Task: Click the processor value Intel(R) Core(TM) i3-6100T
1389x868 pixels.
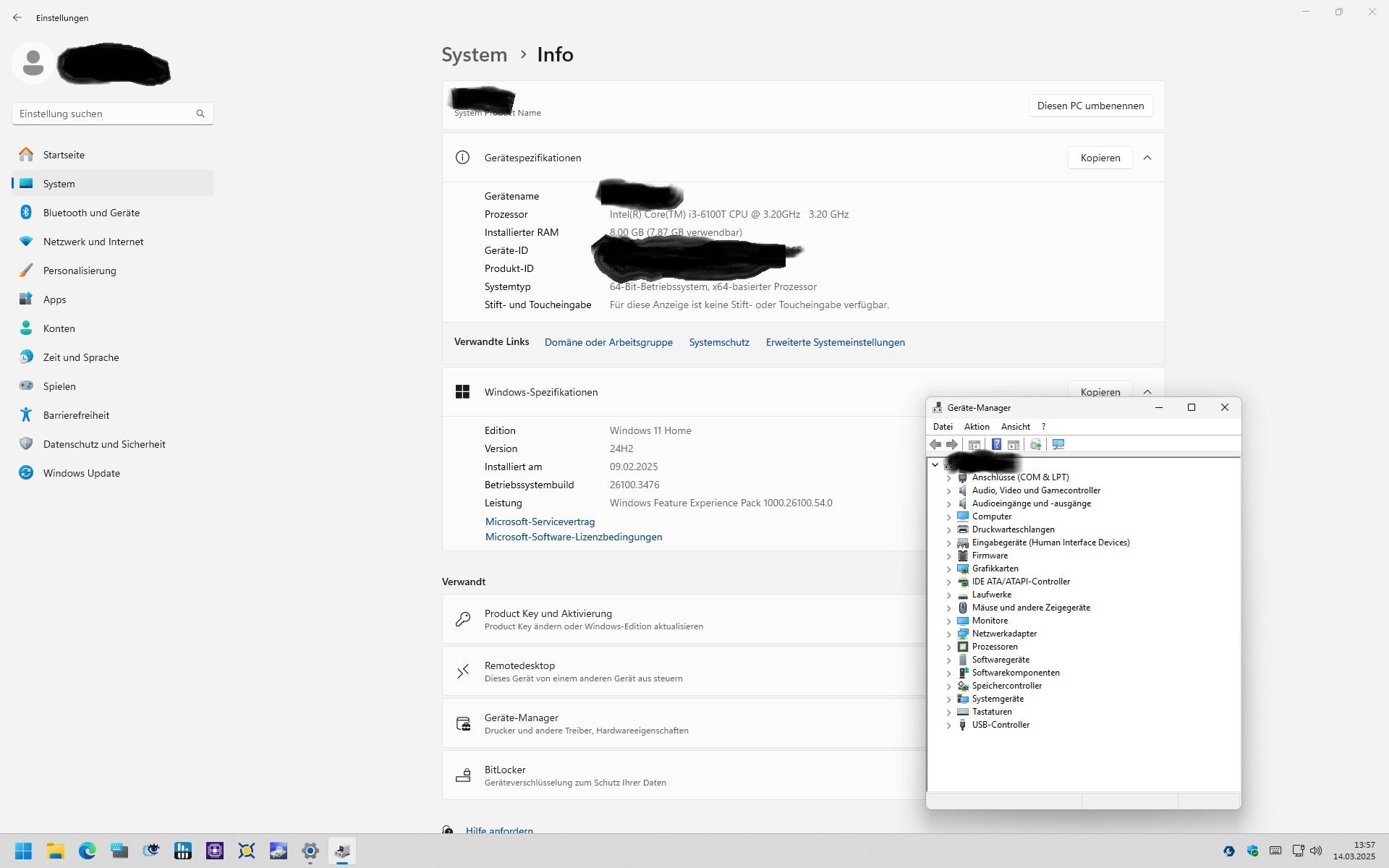Action: coord(729,214)
